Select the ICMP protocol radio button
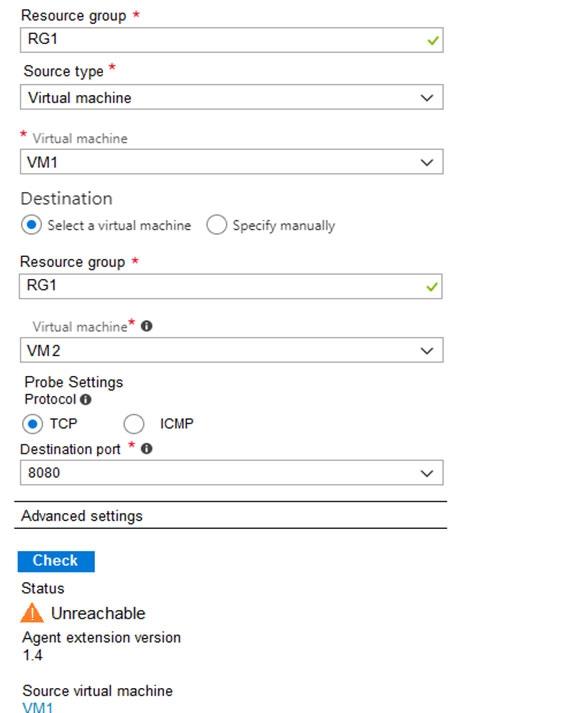 [134, 424]
